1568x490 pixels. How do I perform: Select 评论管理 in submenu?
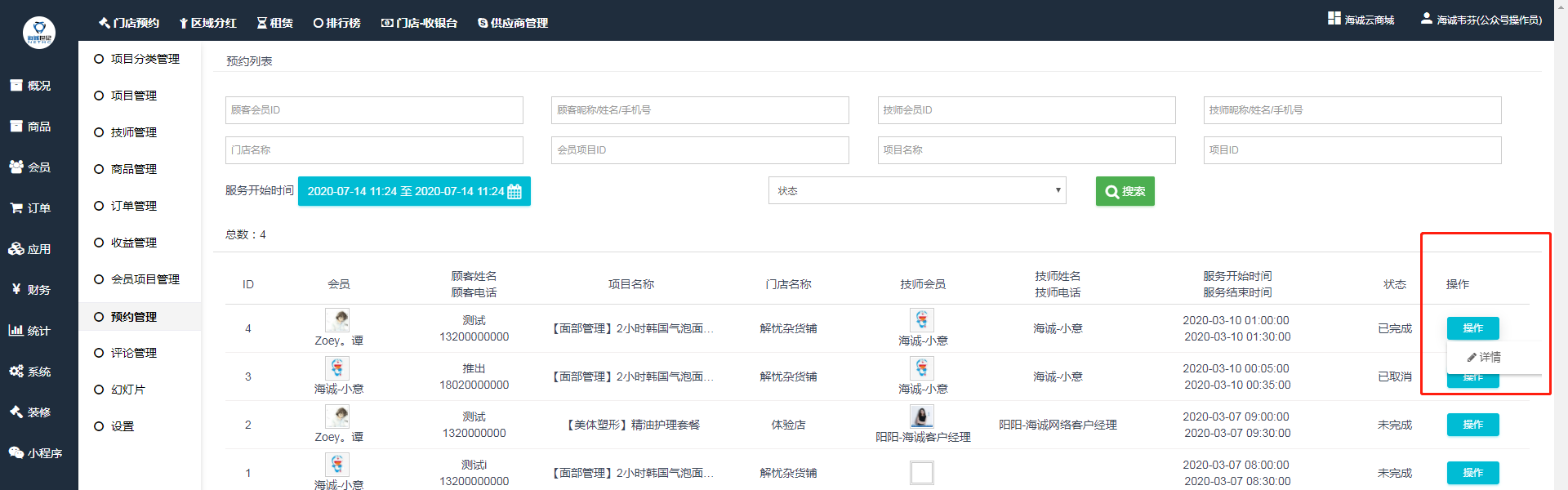pyautogui.click(x=126, y=353)
